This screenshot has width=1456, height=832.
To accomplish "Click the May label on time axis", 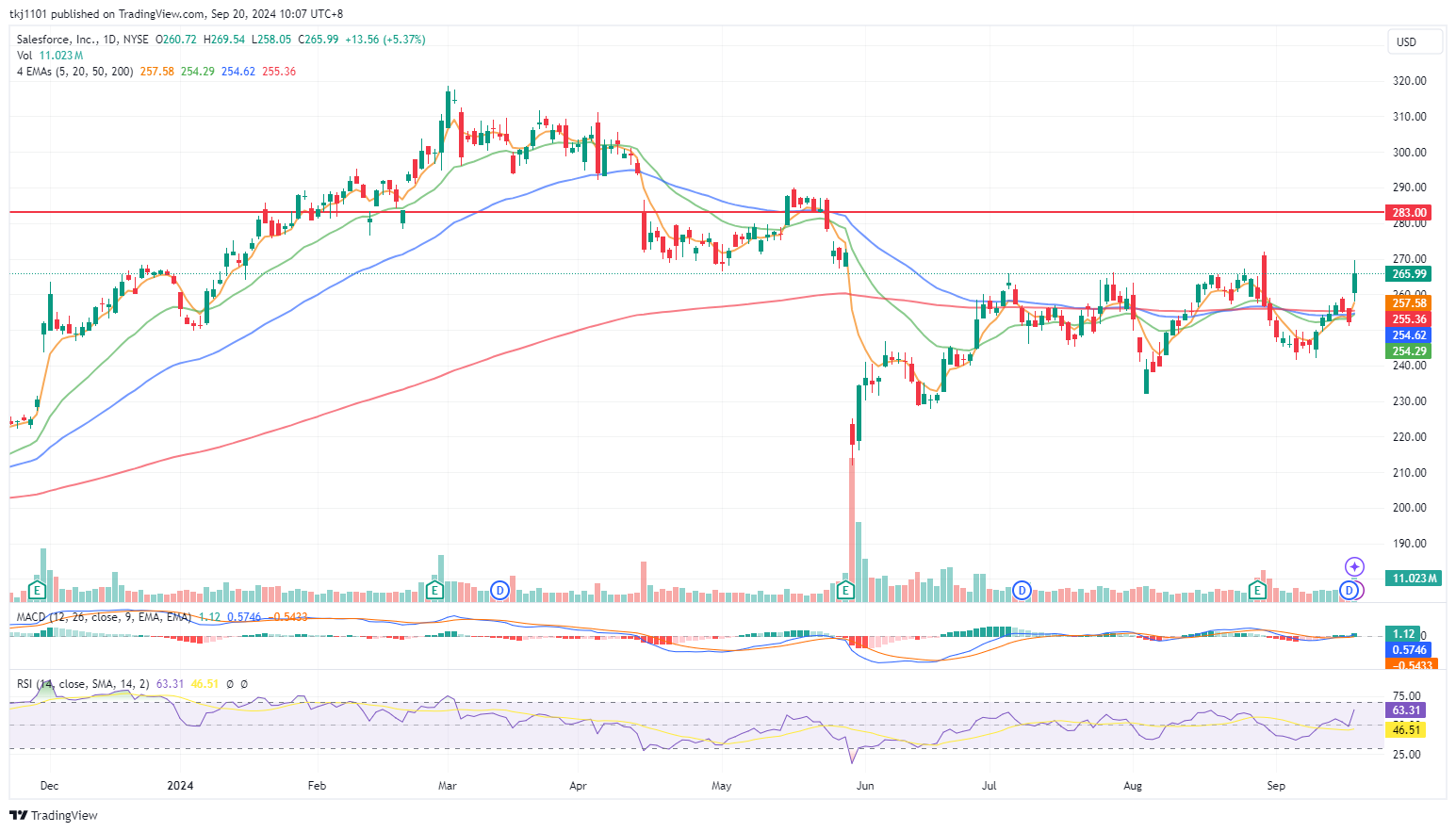I will (x=722, y=786).
